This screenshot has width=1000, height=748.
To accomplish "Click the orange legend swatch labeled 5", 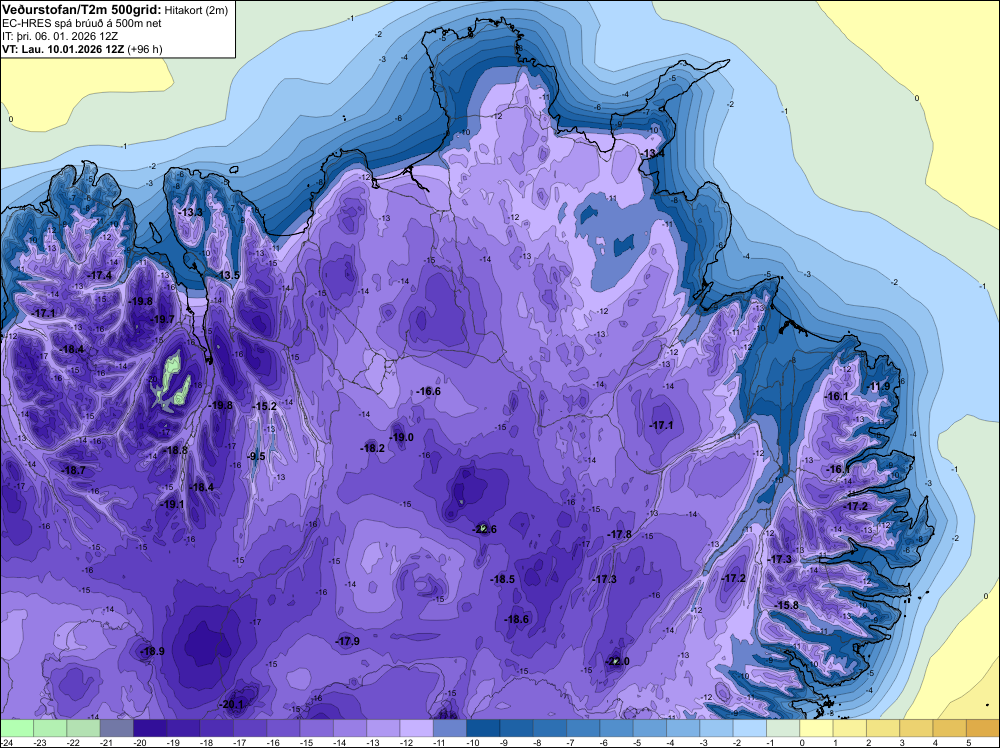I will click(983, 728).
